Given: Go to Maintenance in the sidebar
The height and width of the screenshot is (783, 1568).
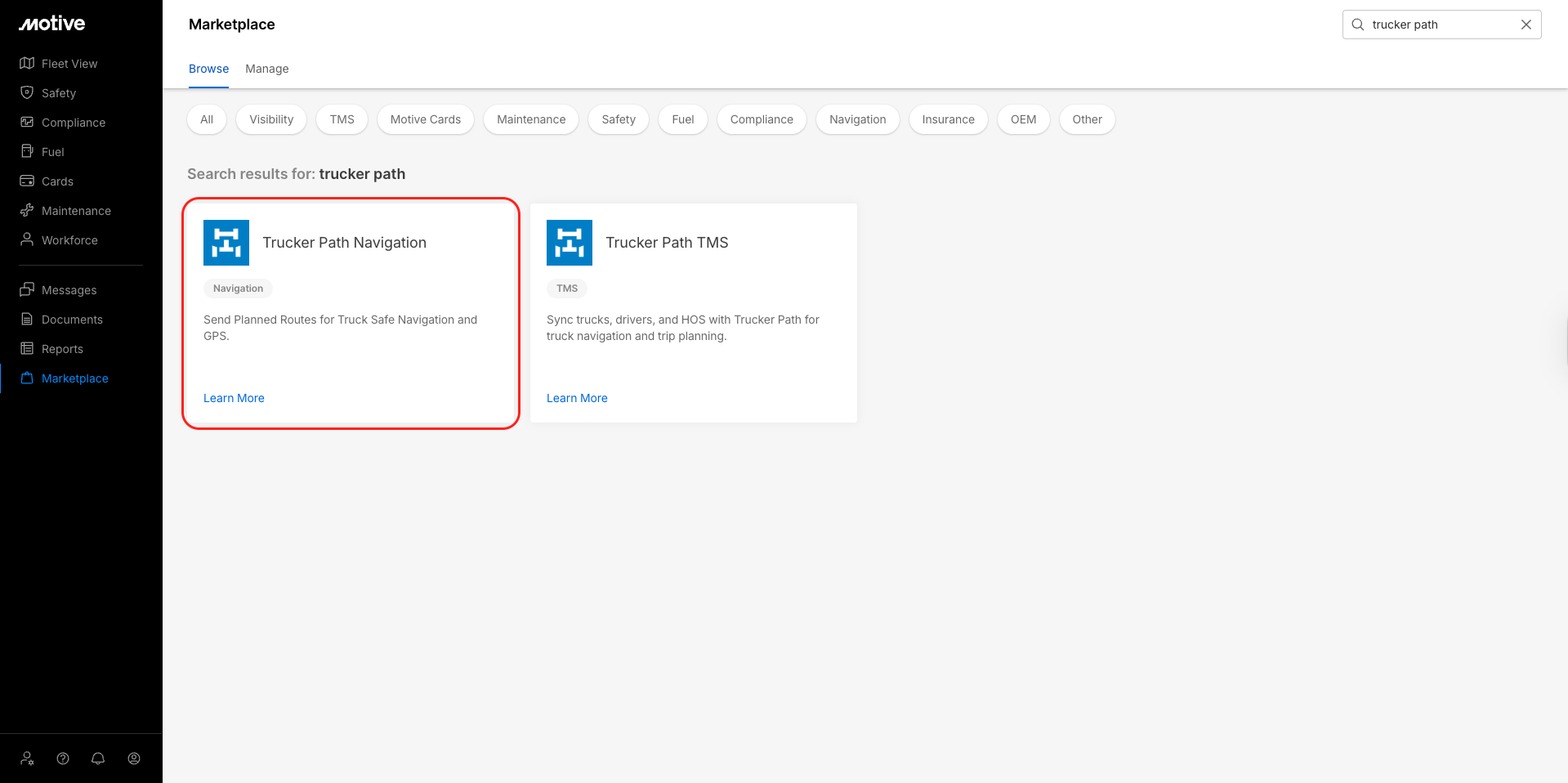Looking at the screenshot, I should coord(76,211).
